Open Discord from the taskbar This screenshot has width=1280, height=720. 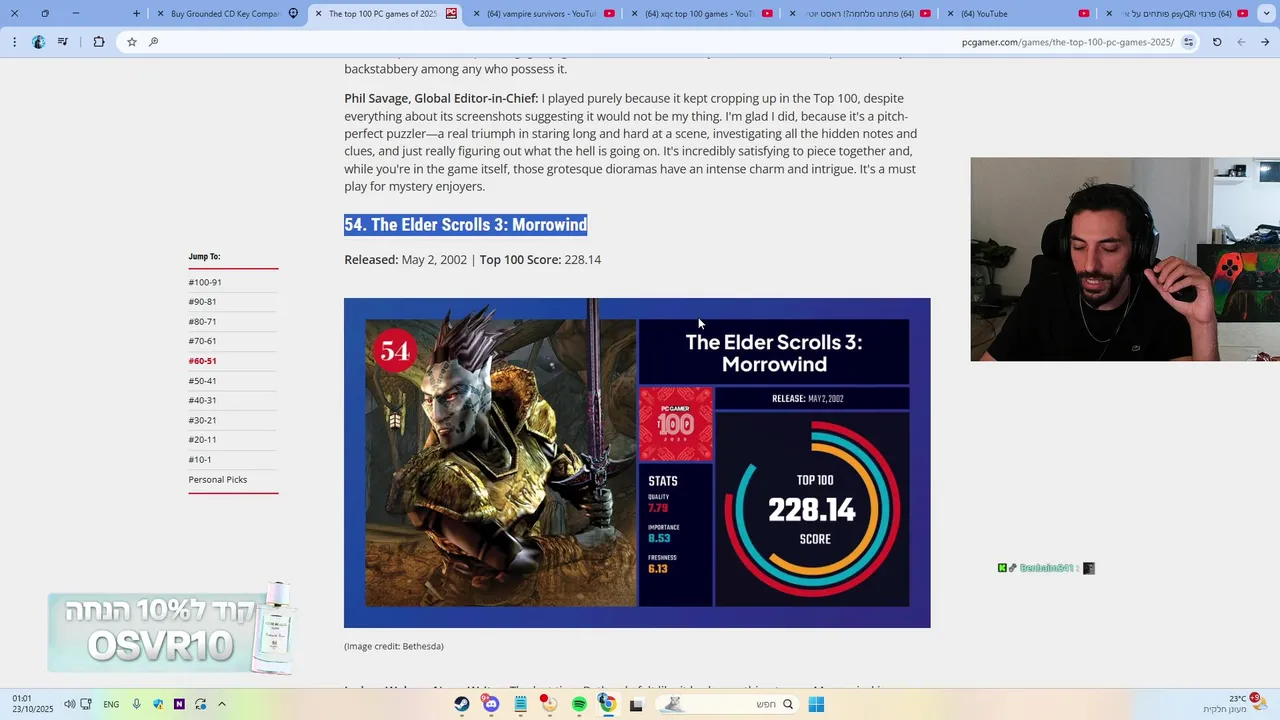click(490, 704)
